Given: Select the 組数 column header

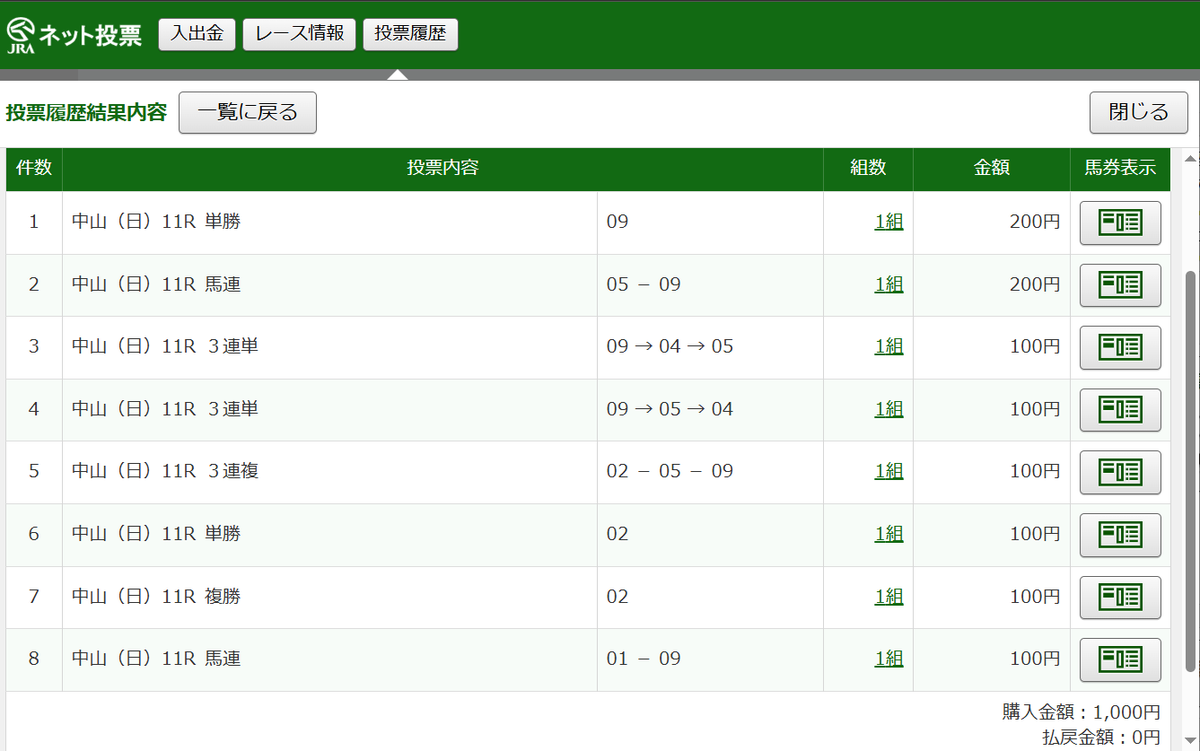Looking at the screenshot, I should [868, 169].
